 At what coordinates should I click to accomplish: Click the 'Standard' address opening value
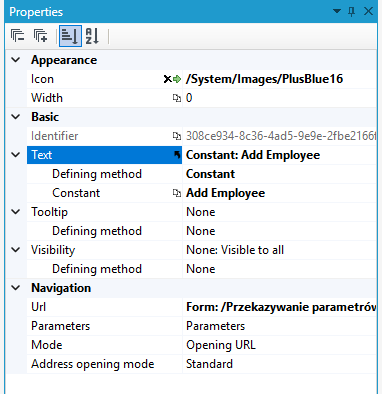[209, 364]
